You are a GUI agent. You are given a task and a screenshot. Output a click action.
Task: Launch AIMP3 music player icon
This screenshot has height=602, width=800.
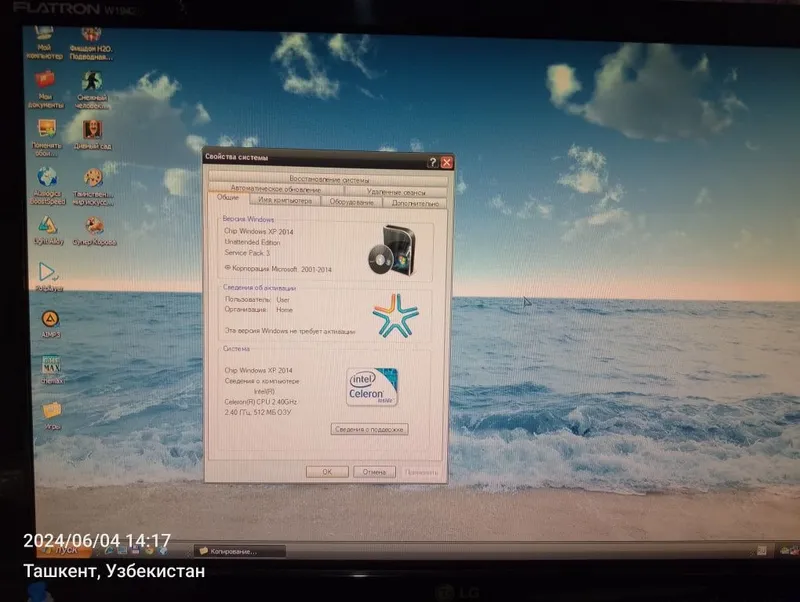pyautogui.click(x=51, y=324)
